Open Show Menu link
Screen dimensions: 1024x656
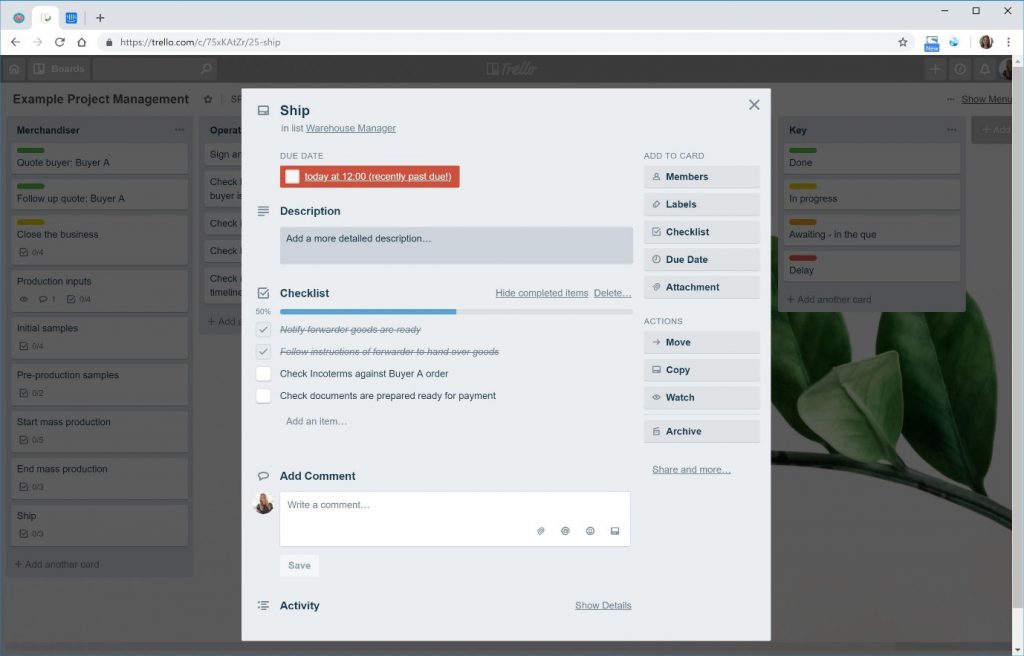pyautogui.click(x=985, y=99)
